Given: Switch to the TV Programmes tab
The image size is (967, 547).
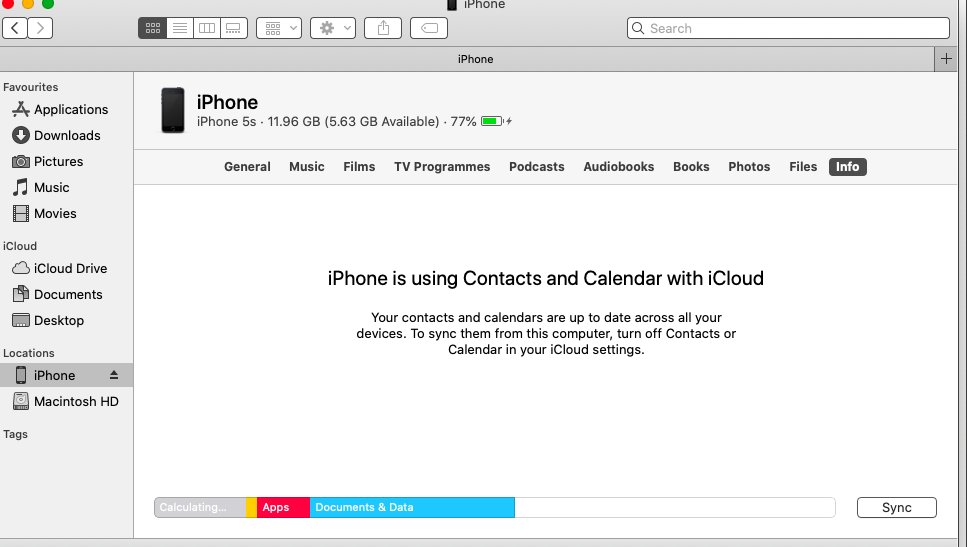Looking at the screenshot, I should click(442, 167).
